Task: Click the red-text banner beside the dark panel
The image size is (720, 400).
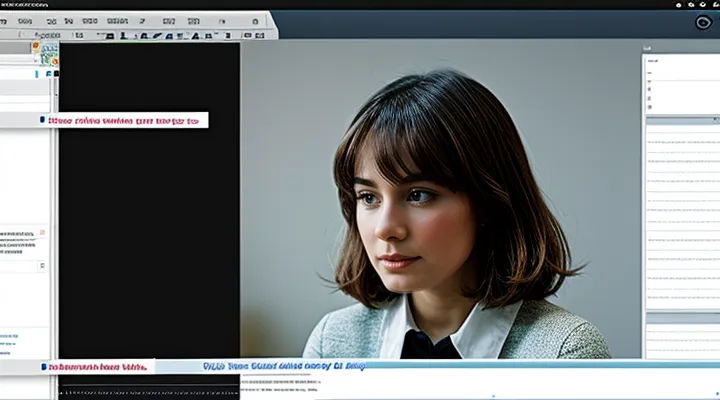Action: pyautogui.click(x=125, y=120)
